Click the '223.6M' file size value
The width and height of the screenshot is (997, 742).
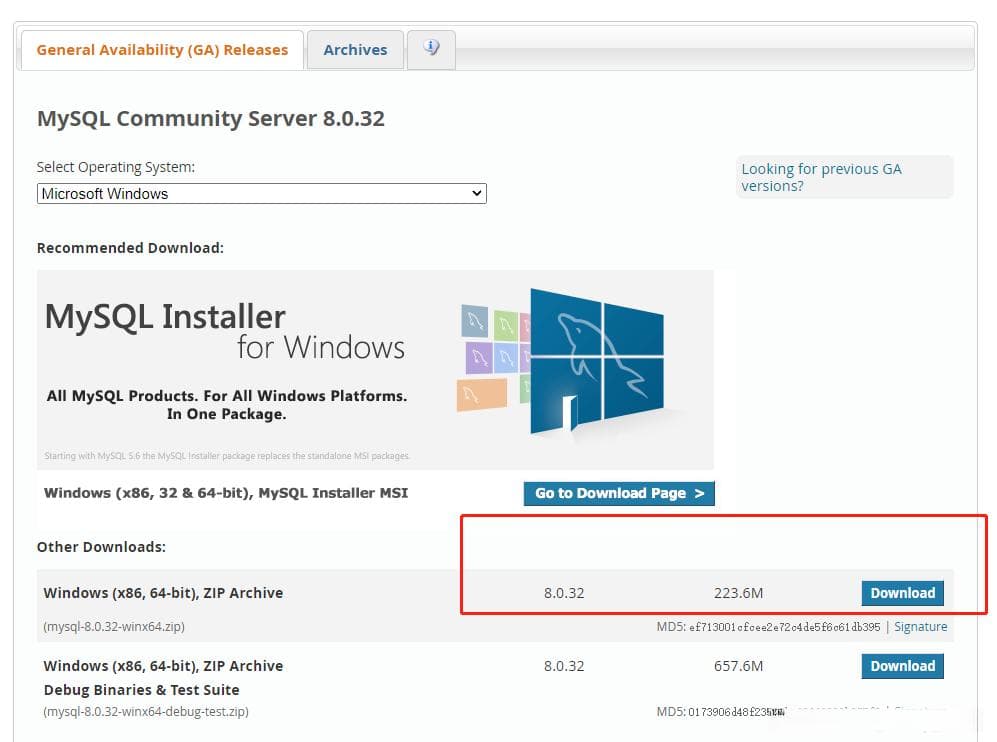738,593
